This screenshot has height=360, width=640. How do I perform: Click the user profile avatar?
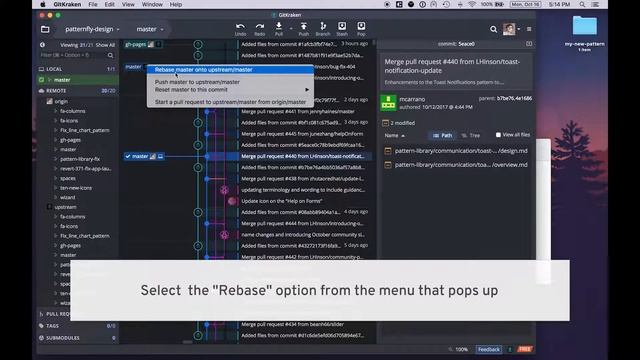click(x=509, y=29)
